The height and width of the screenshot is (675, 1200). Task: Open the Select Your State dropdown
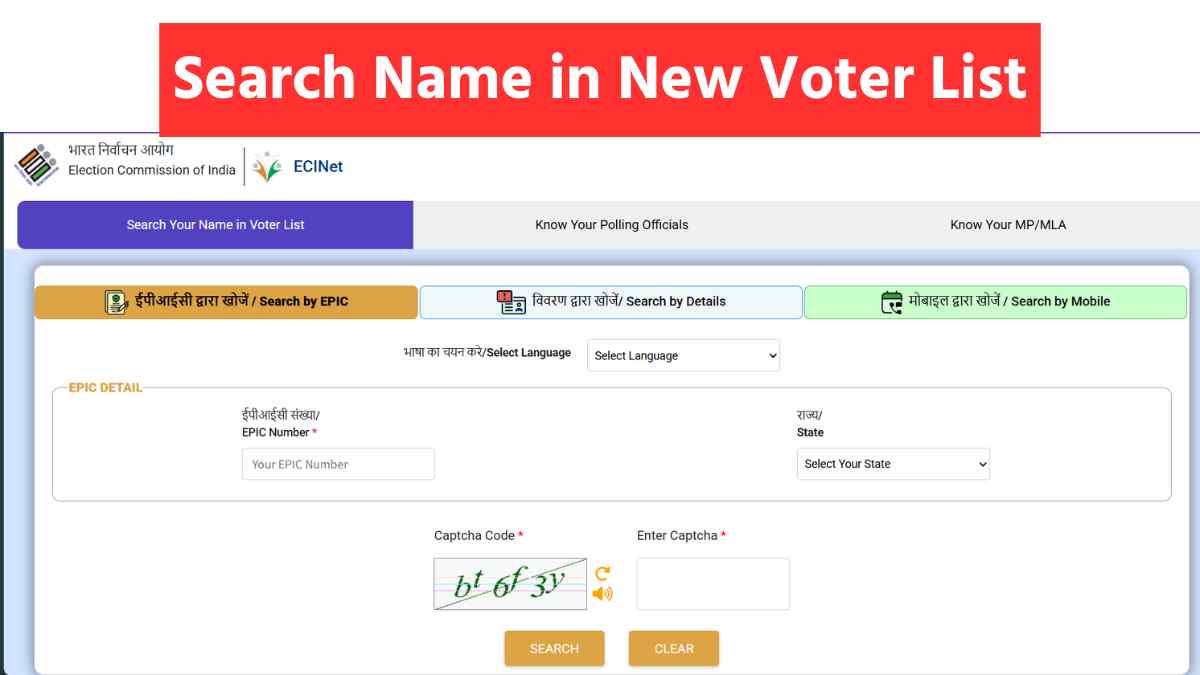(x=893, y=464)
